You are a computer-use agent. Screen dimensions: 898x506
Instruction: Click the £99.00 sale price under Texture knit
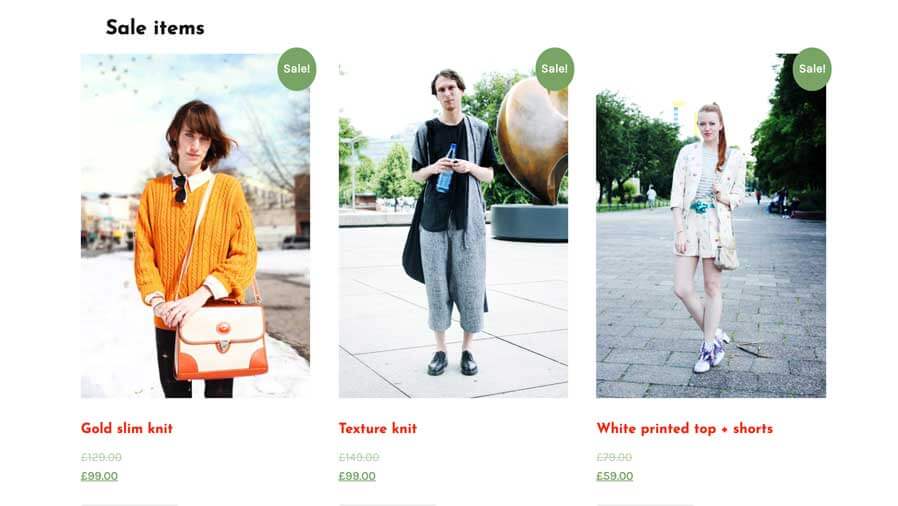click(357, 476)
